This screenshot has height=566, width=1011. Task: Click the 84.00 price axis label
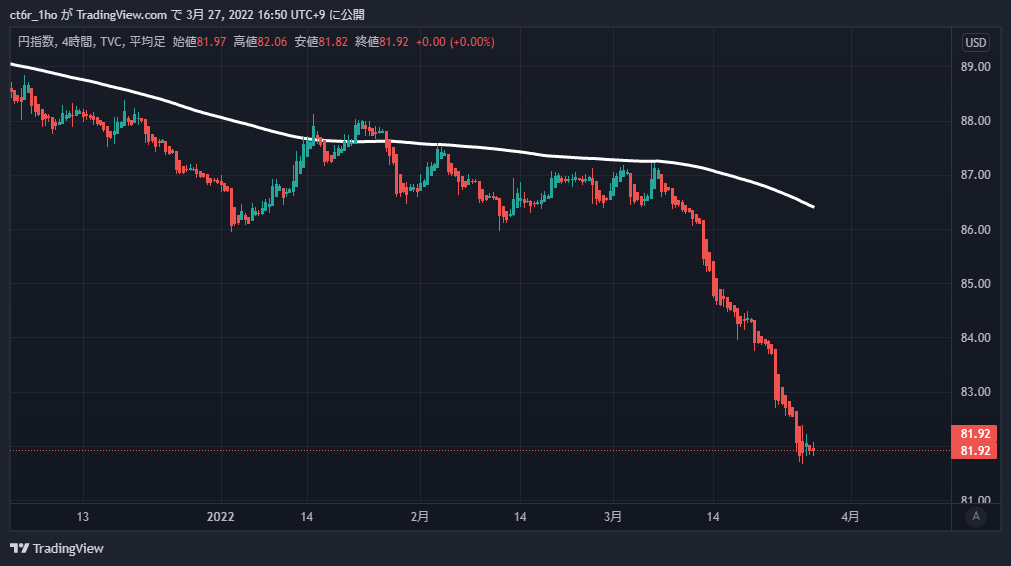point(976,338)
